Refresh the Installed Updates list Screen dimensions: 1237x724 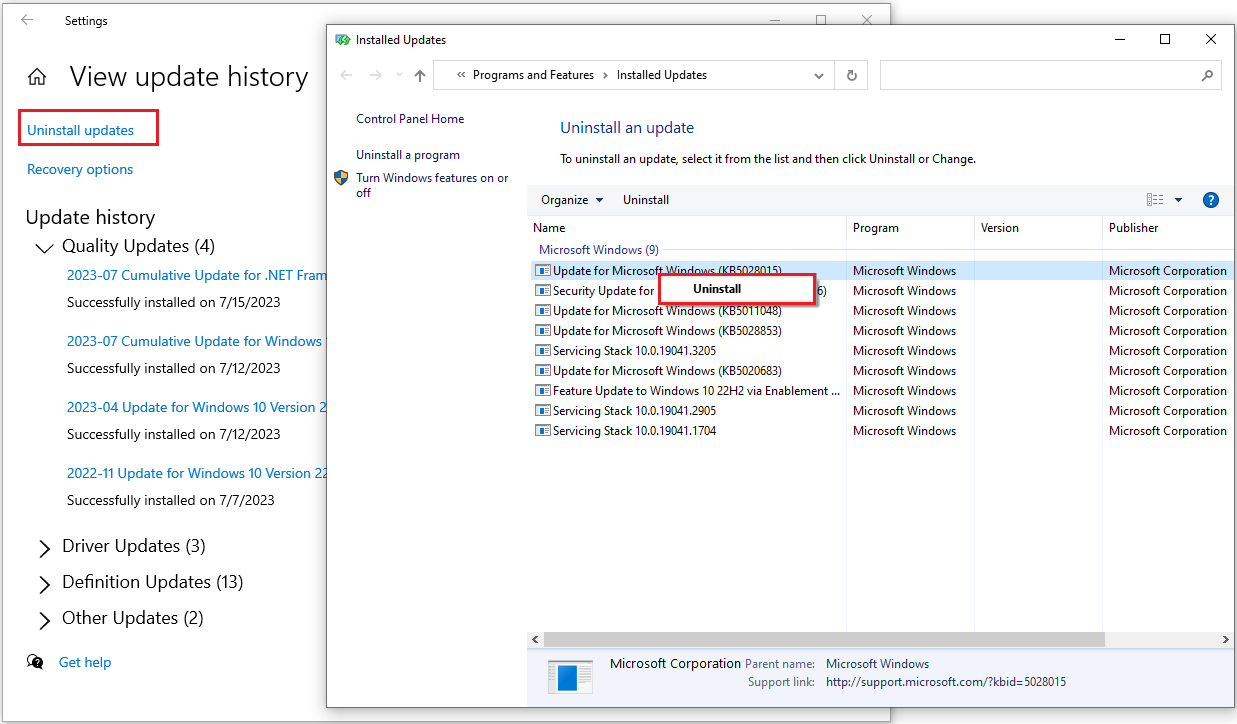coord(852,75)
